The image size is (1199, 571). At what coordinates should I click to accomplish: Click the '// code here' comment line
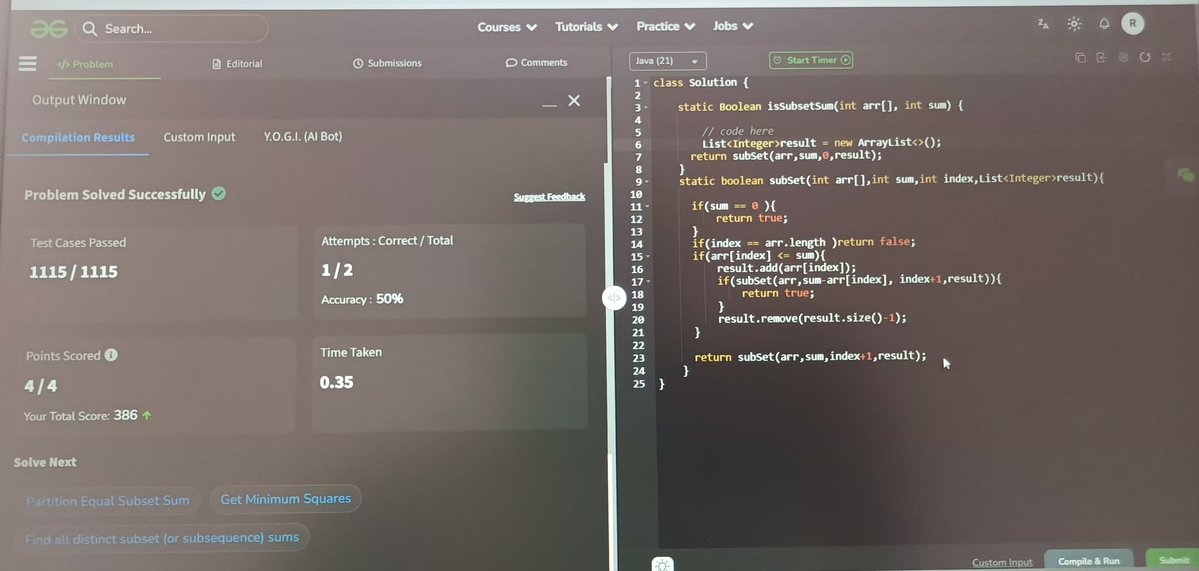(737, 131)
